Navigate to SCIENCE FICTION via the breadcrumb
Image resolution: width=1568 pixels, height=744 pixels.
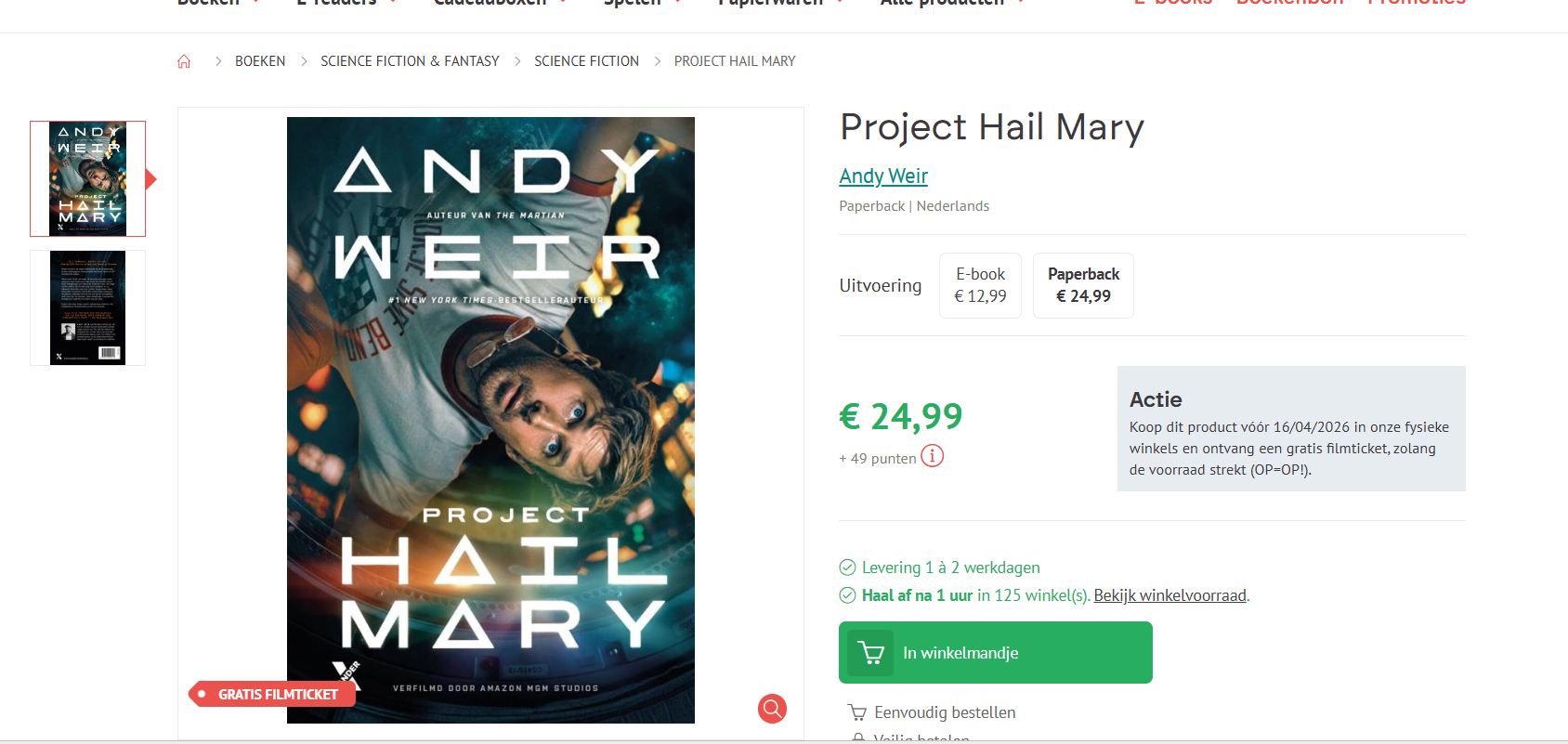point(586,60)
